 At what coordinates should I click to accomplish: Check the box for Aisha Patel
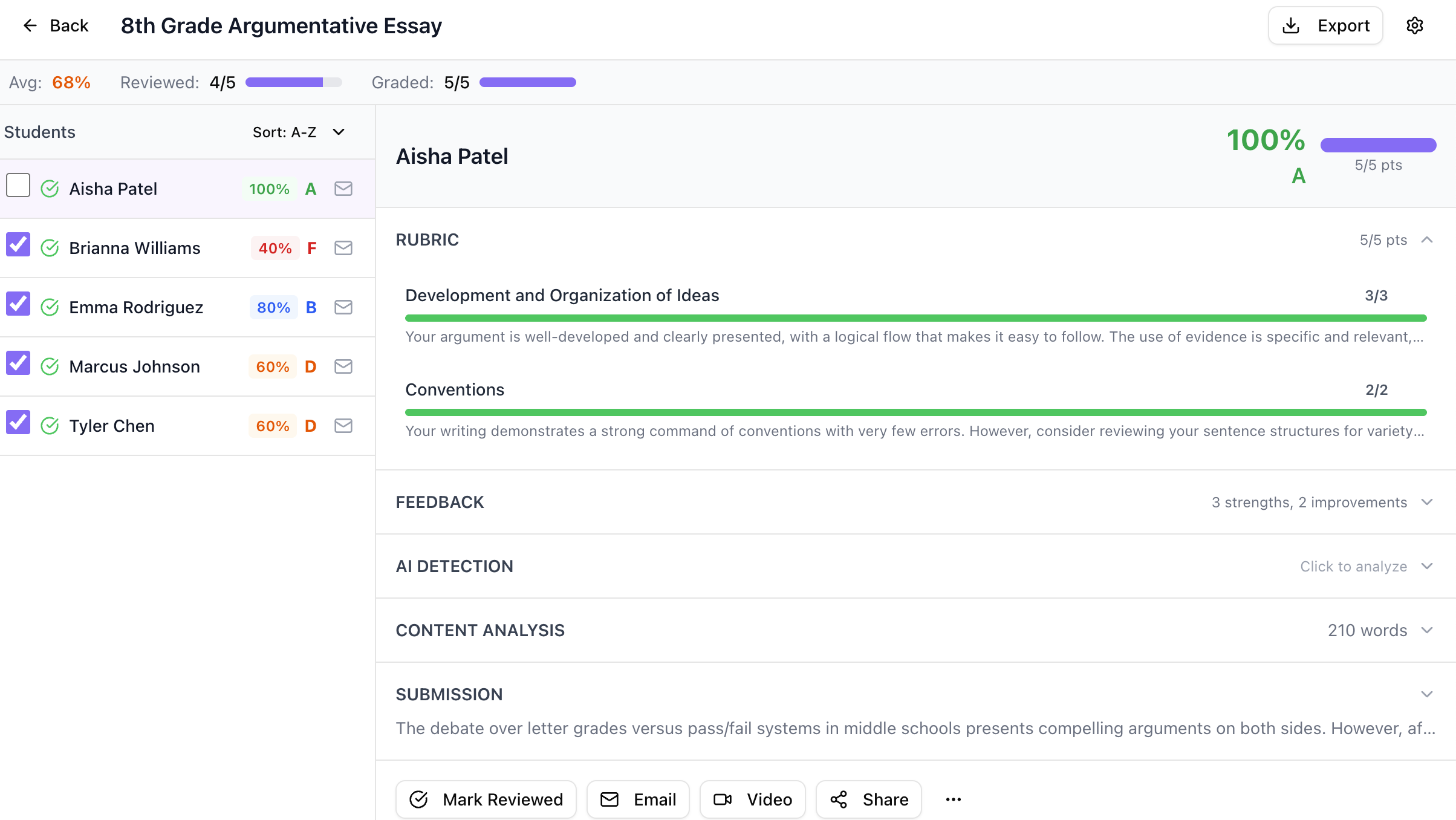pyautogui.click(x=18, y=185)
